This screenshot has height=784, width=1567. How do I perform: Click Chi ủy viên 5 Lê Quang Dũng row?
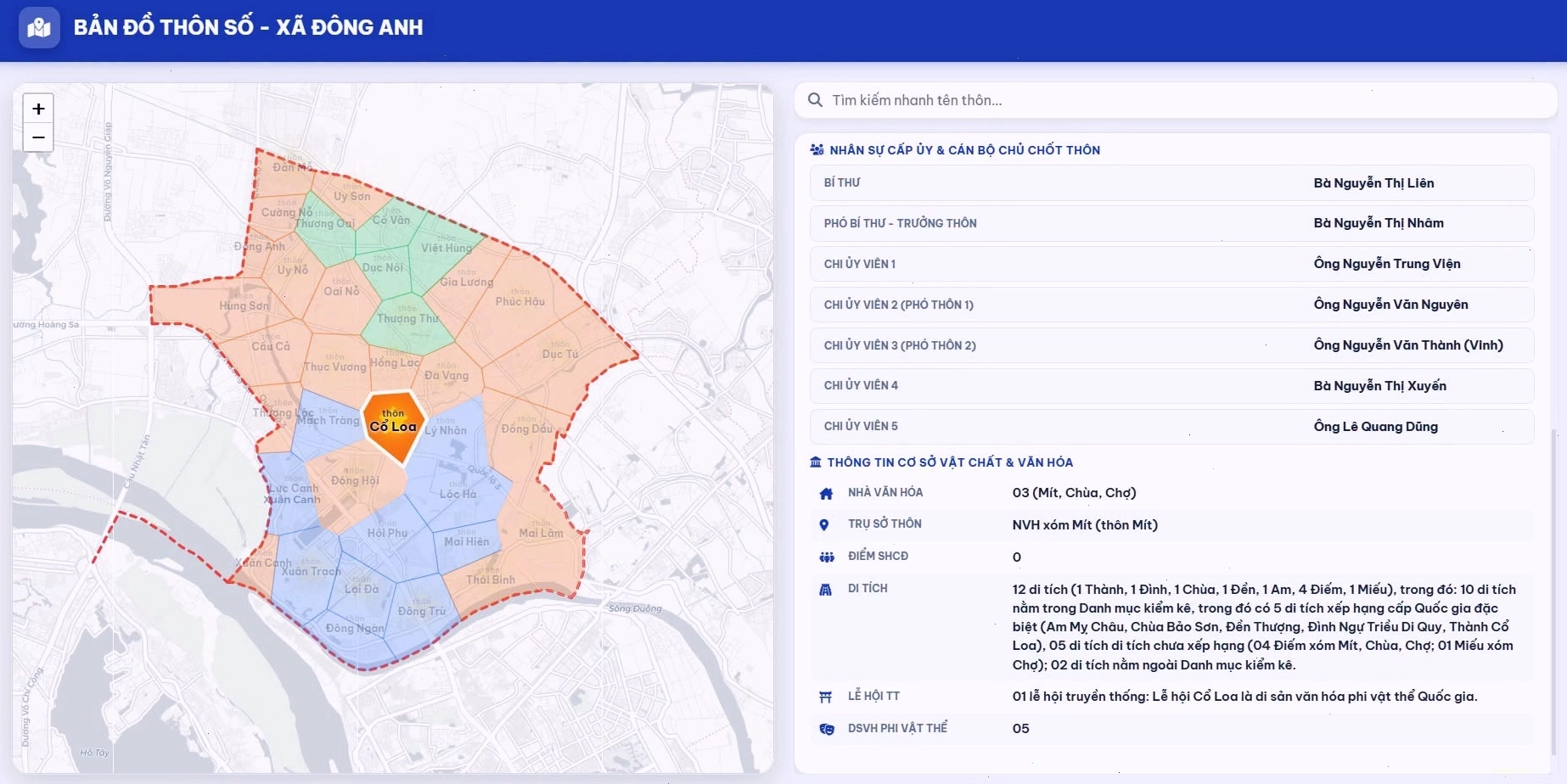(1171, 427)
